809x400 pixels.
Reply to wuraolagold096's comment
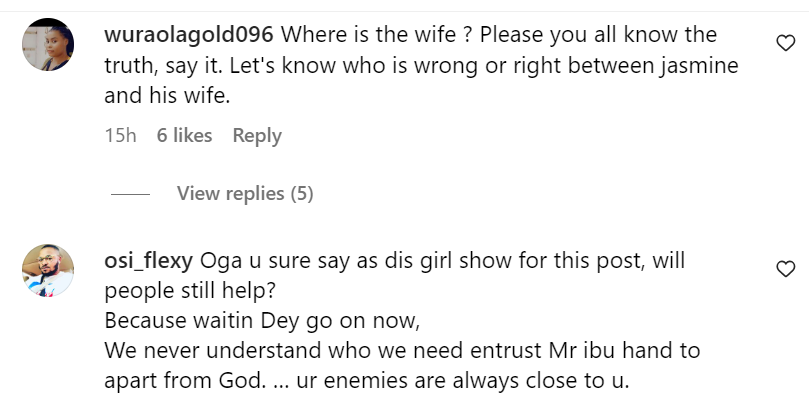click(x=257, y=135)
